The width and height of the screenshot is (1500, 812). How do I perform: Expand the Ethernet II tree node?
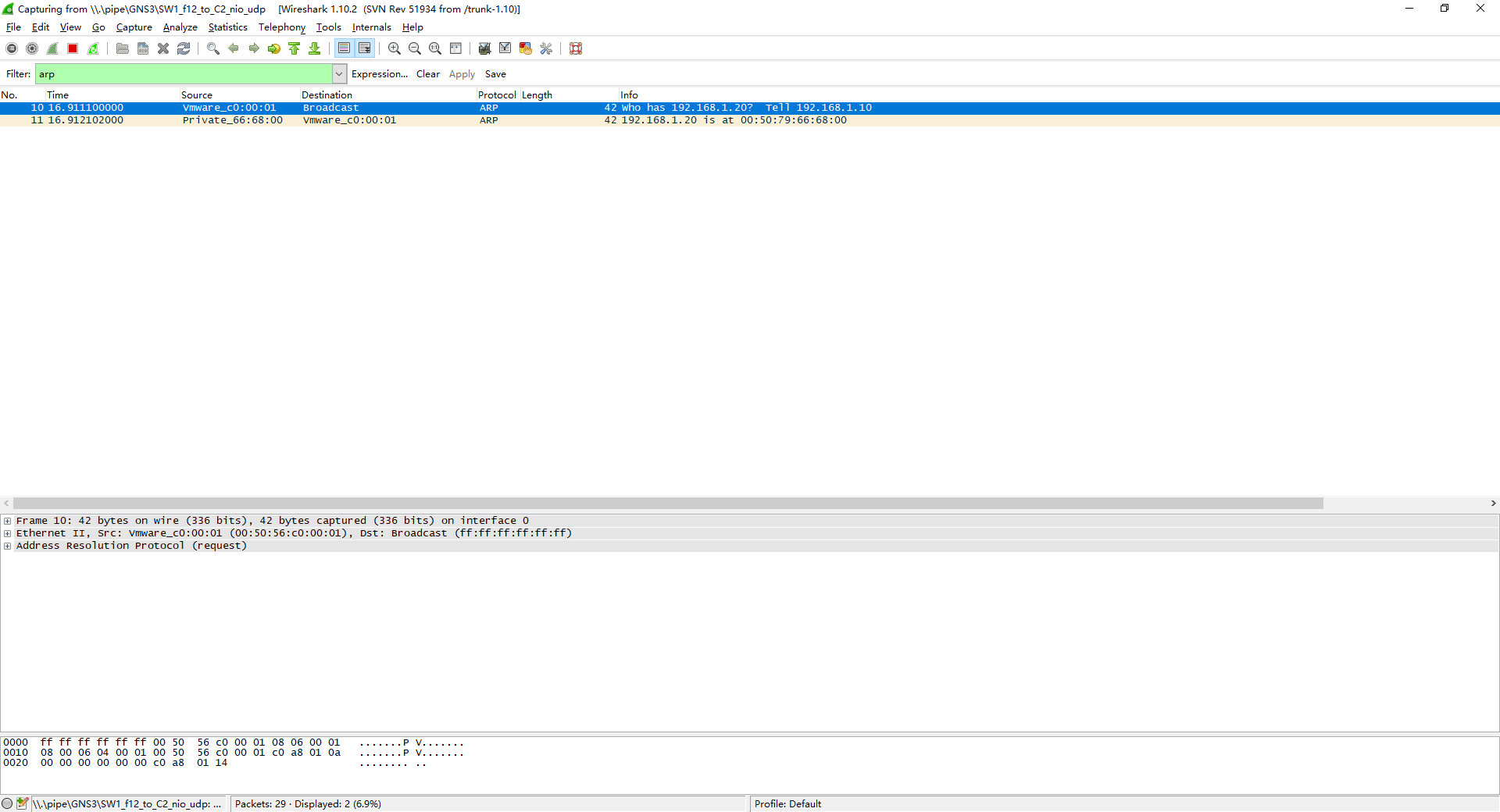(8, 533)
